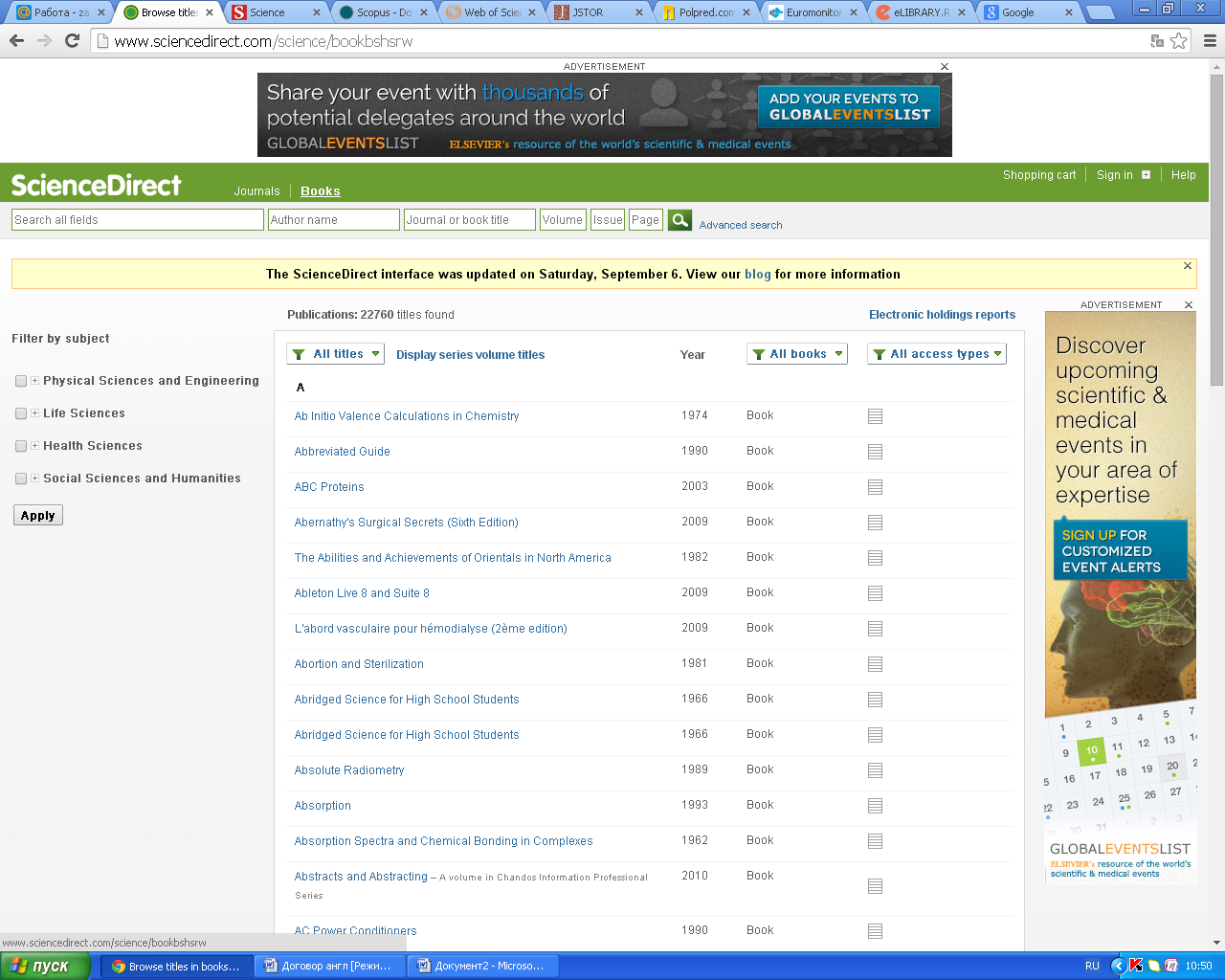Close the top advertisement banner
Viewport: 1225px width, 980px height.
(x=945, y=67)
